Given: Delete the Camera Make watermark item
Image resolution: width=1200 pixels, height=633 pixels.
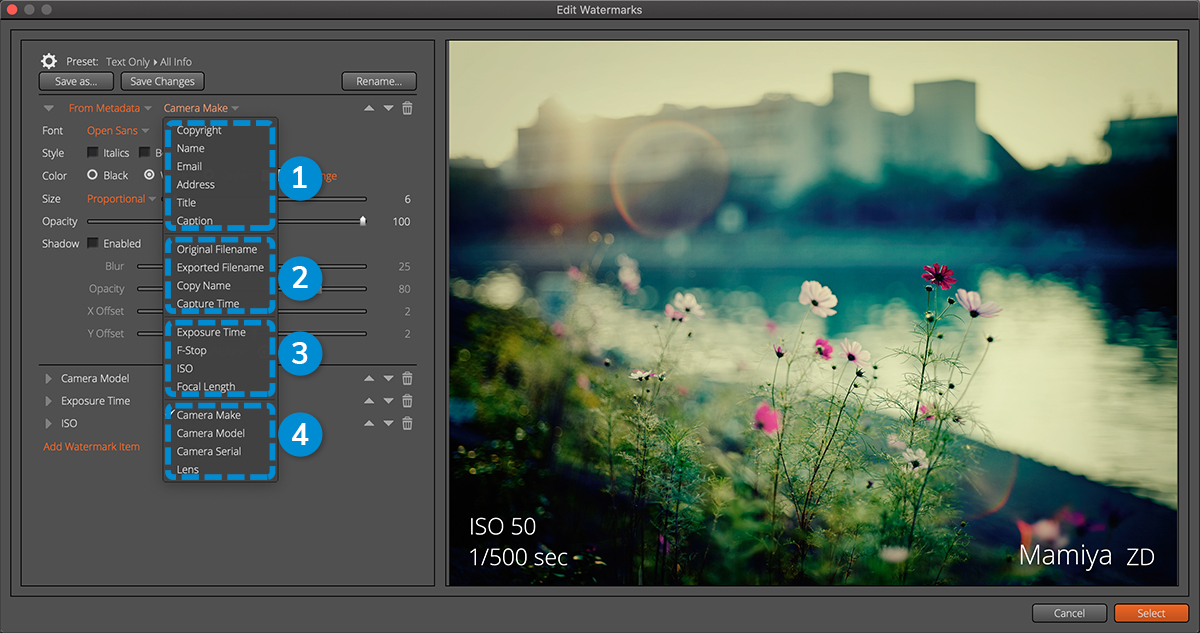Looking at the screenshot, I should pyautogui.click(x=407, y=108).
